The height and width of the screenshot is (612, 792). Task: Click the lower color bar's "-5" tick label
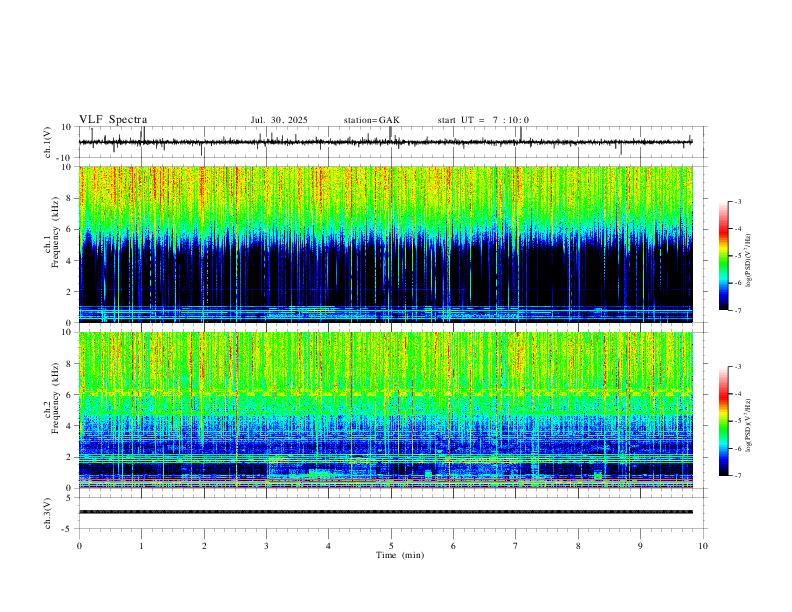coord(738,421)
